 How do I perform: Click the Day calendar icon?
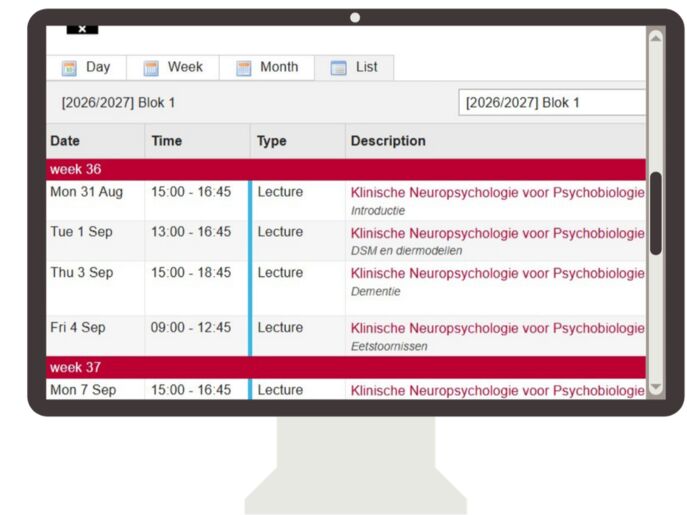(x=69, y=68)
